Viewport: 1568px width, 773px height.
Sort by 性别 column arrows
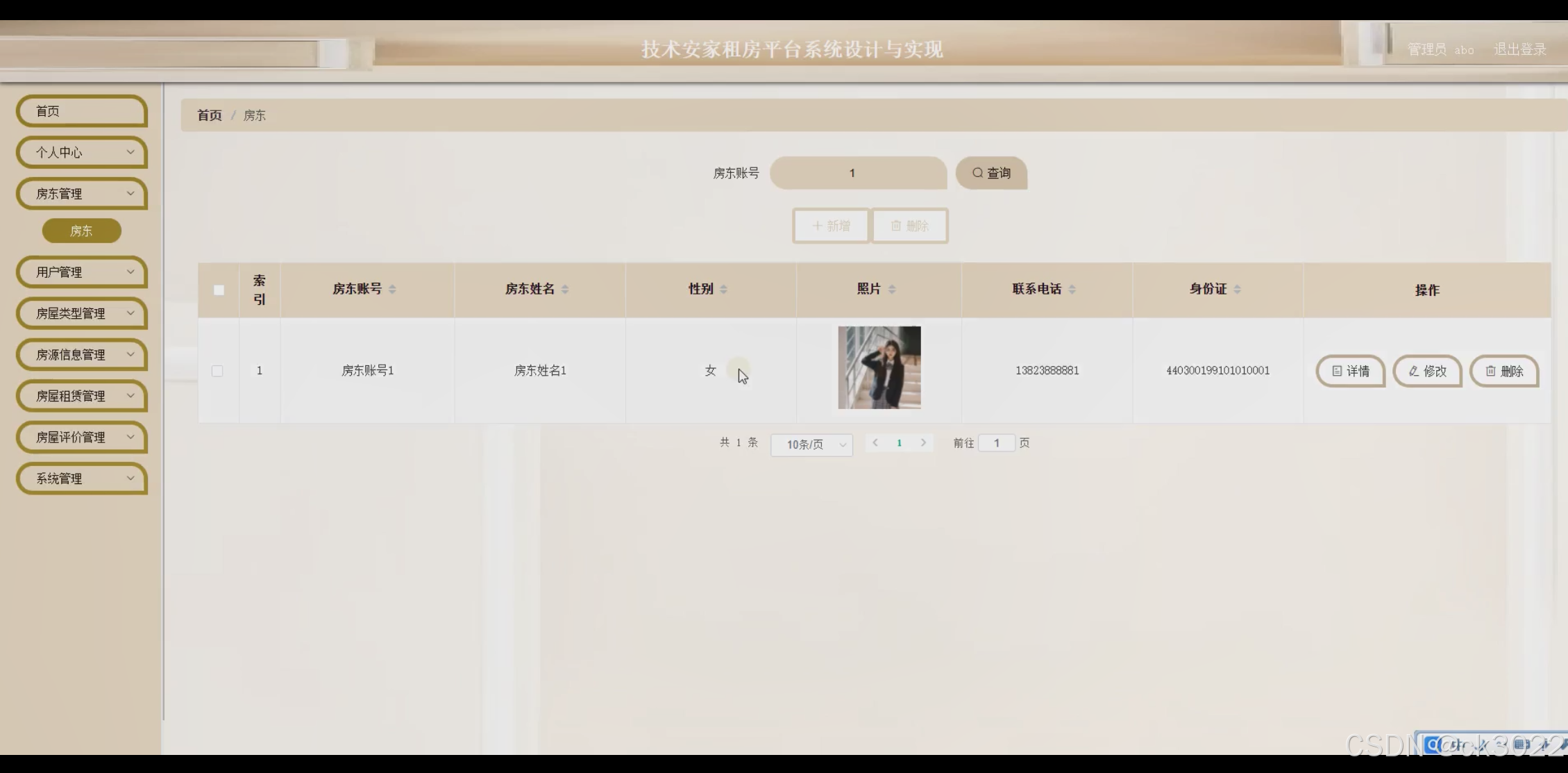point(723,290)
